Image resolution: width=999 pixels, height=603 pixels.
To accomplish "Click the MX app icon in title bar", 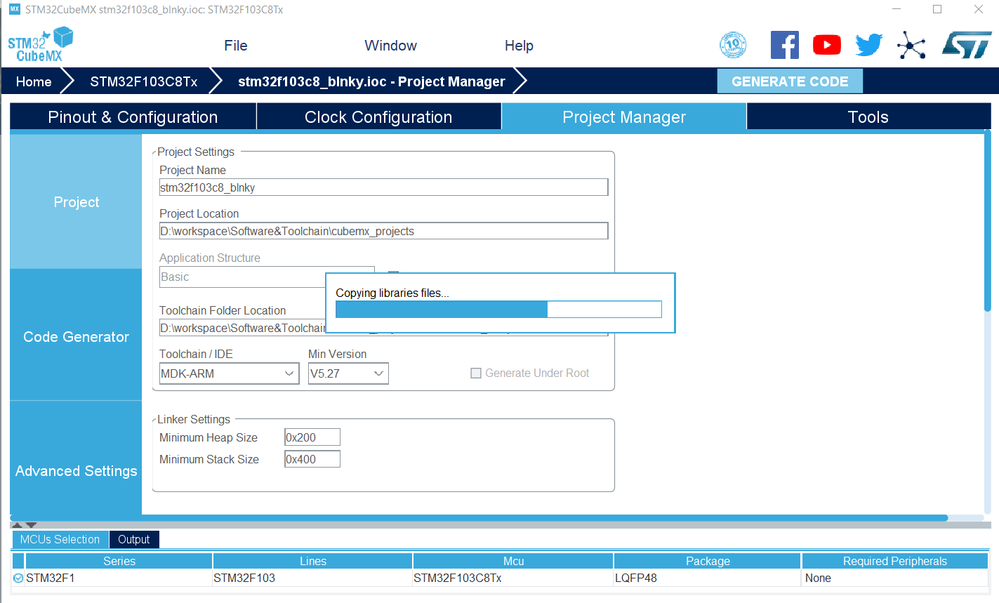I will (x=14, y=10).
